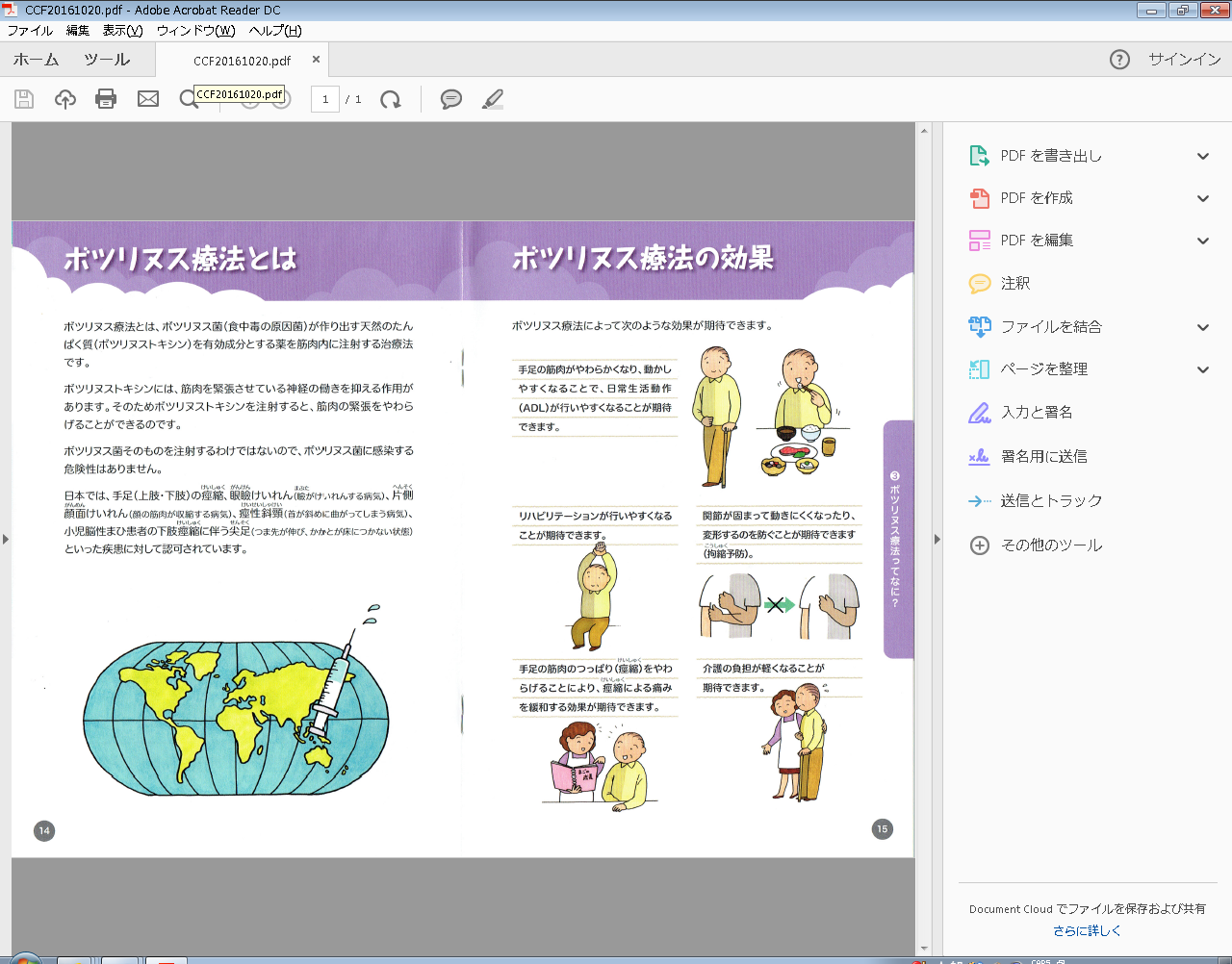Click the ファイルを結合 combine files icon

pos(979,327)
